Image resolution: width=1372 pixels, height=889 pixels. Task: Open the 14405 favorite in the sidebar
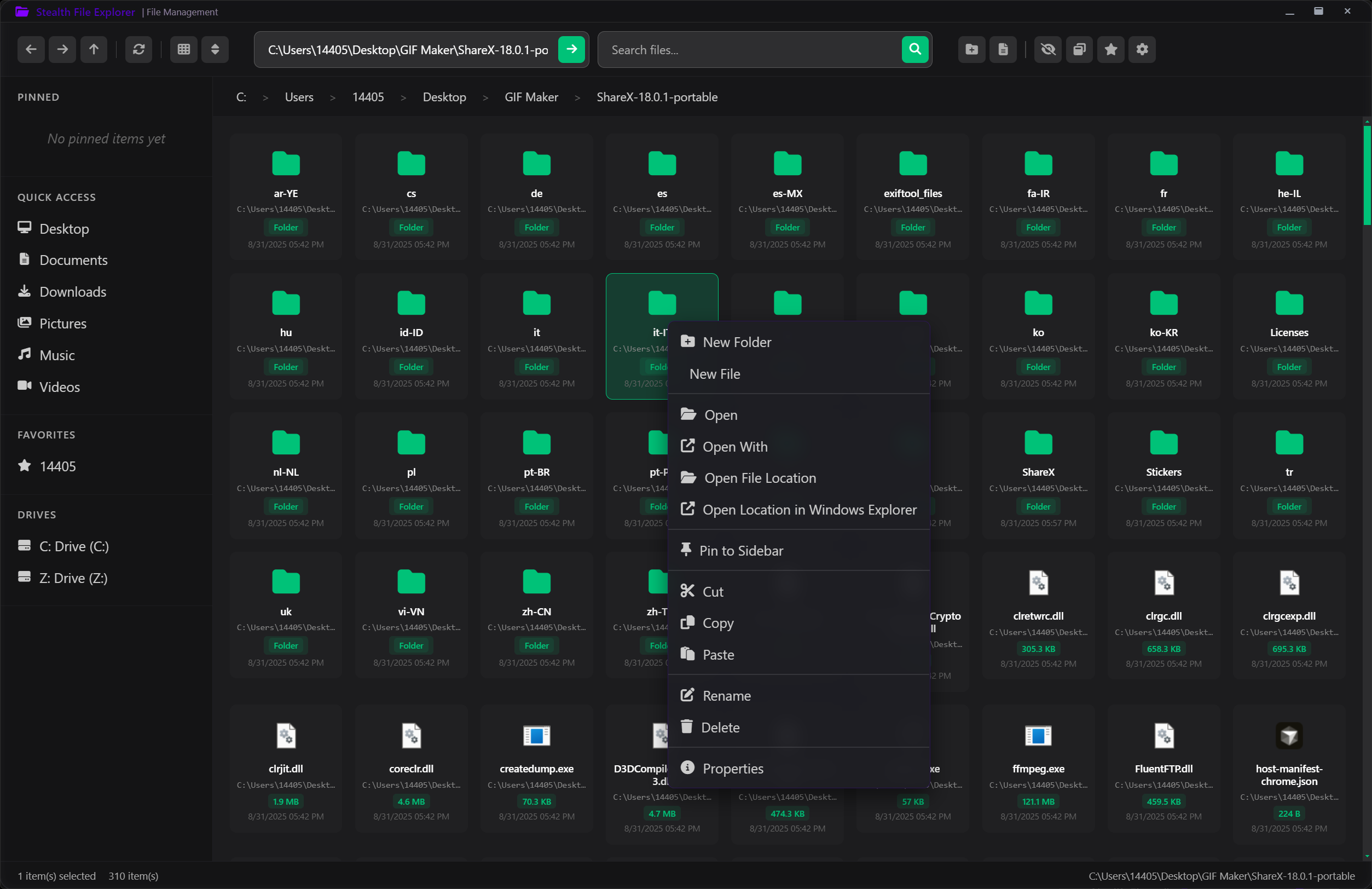pos(57,466)
